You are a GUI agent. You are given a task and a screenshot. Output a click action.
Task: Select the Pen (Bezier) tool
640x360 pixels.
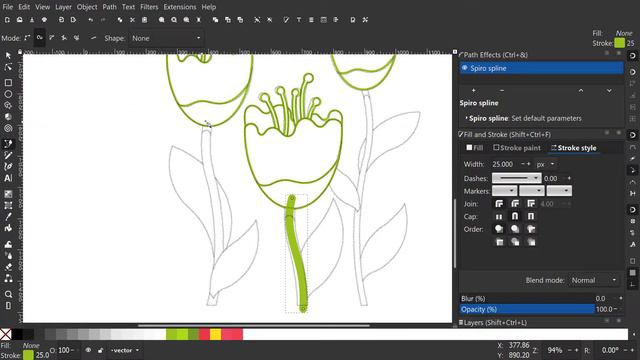[8, 144]
